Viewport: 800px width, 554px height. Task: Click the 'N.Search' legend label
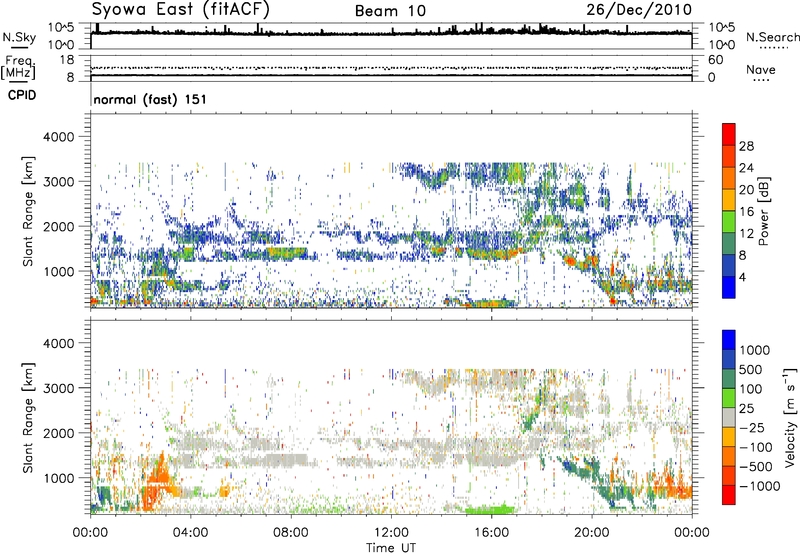tap(773, 37)
